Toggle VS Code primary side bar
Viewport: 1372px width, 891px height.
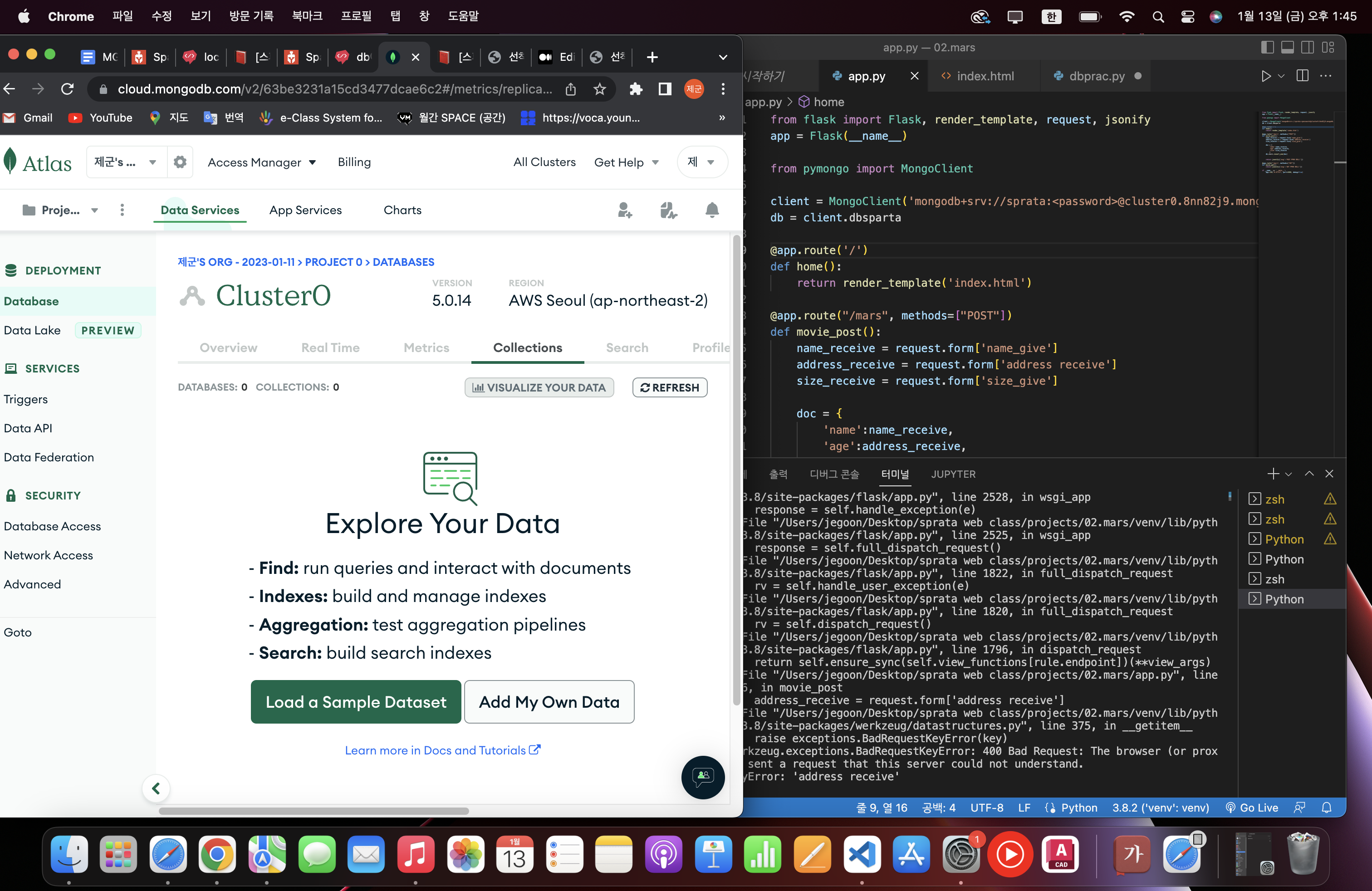click(x=1267, y=47)
